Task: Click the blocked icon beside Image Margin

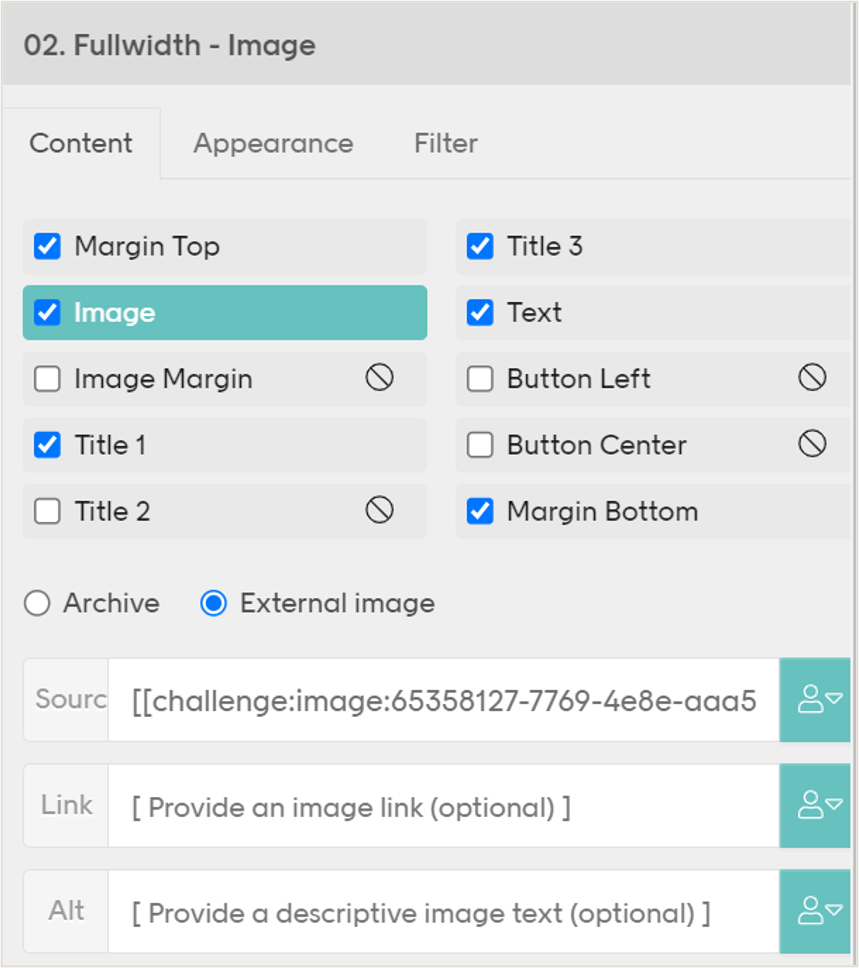Action: click(378, 378)
